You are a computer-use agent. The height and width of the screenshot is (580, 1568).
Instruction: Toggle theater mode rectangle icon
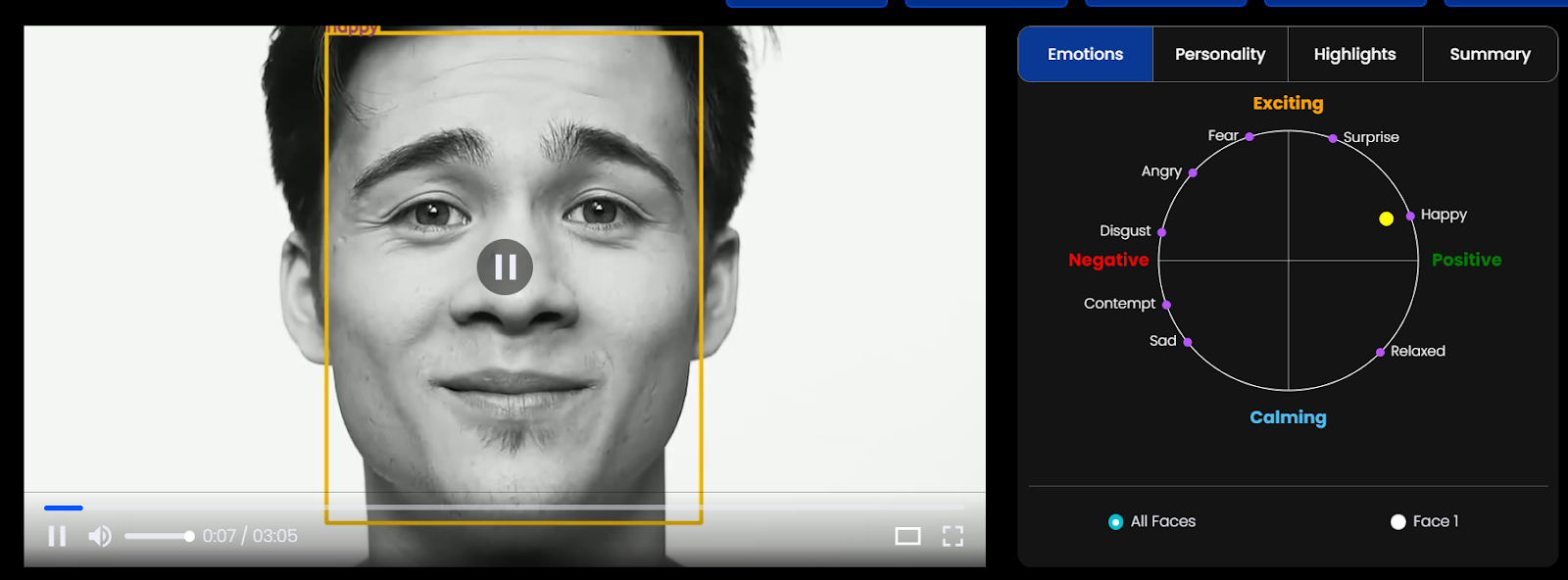click(x=907, y=536)
